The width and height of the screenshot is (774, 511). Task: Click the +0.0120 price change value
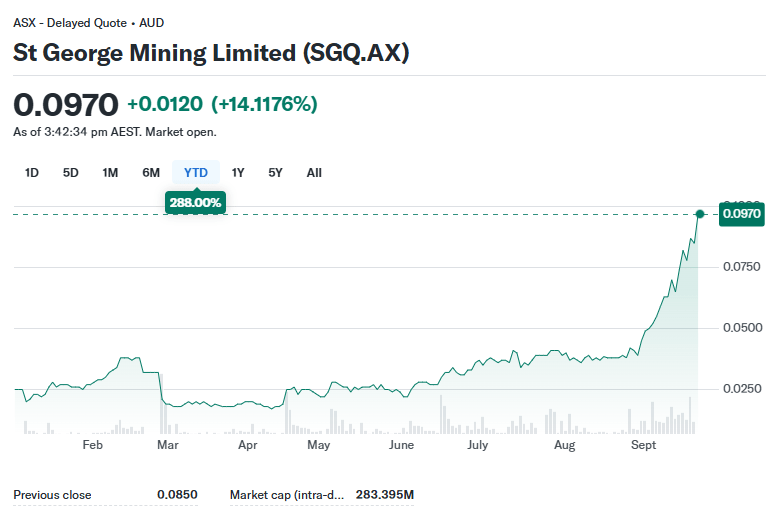pos(165,104)
